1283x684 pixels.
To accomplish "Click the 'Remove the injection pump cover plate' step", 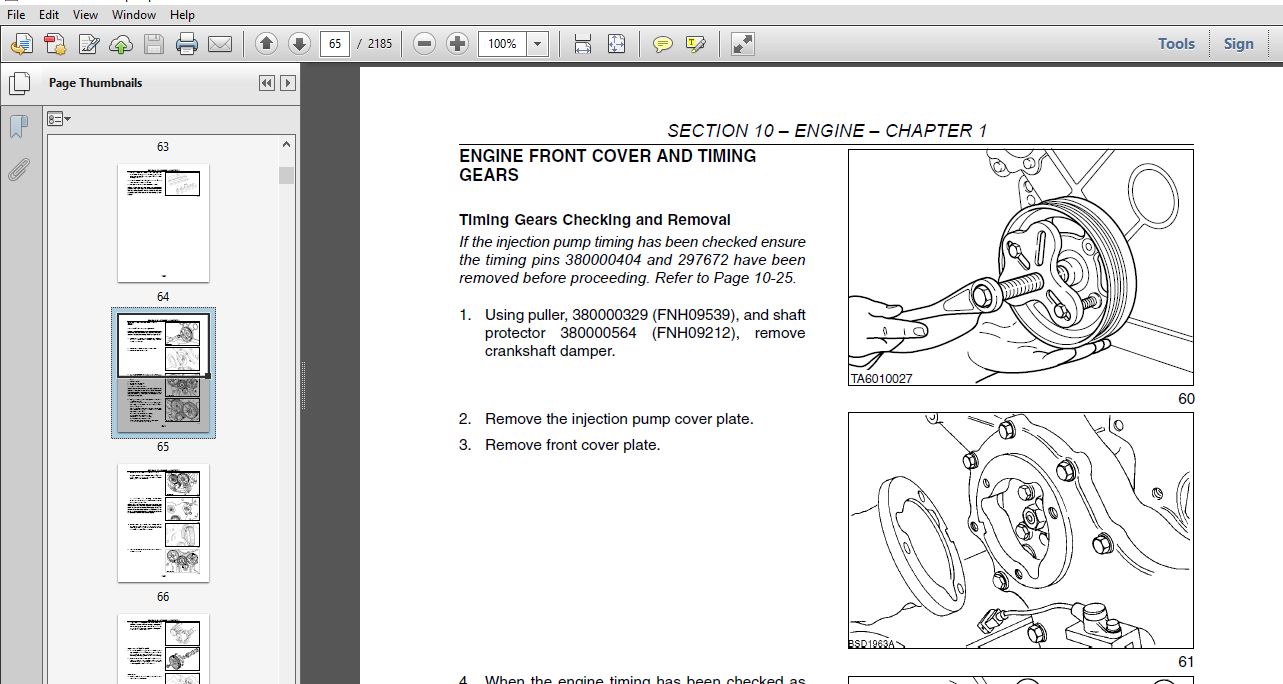I will click(619, 419).
